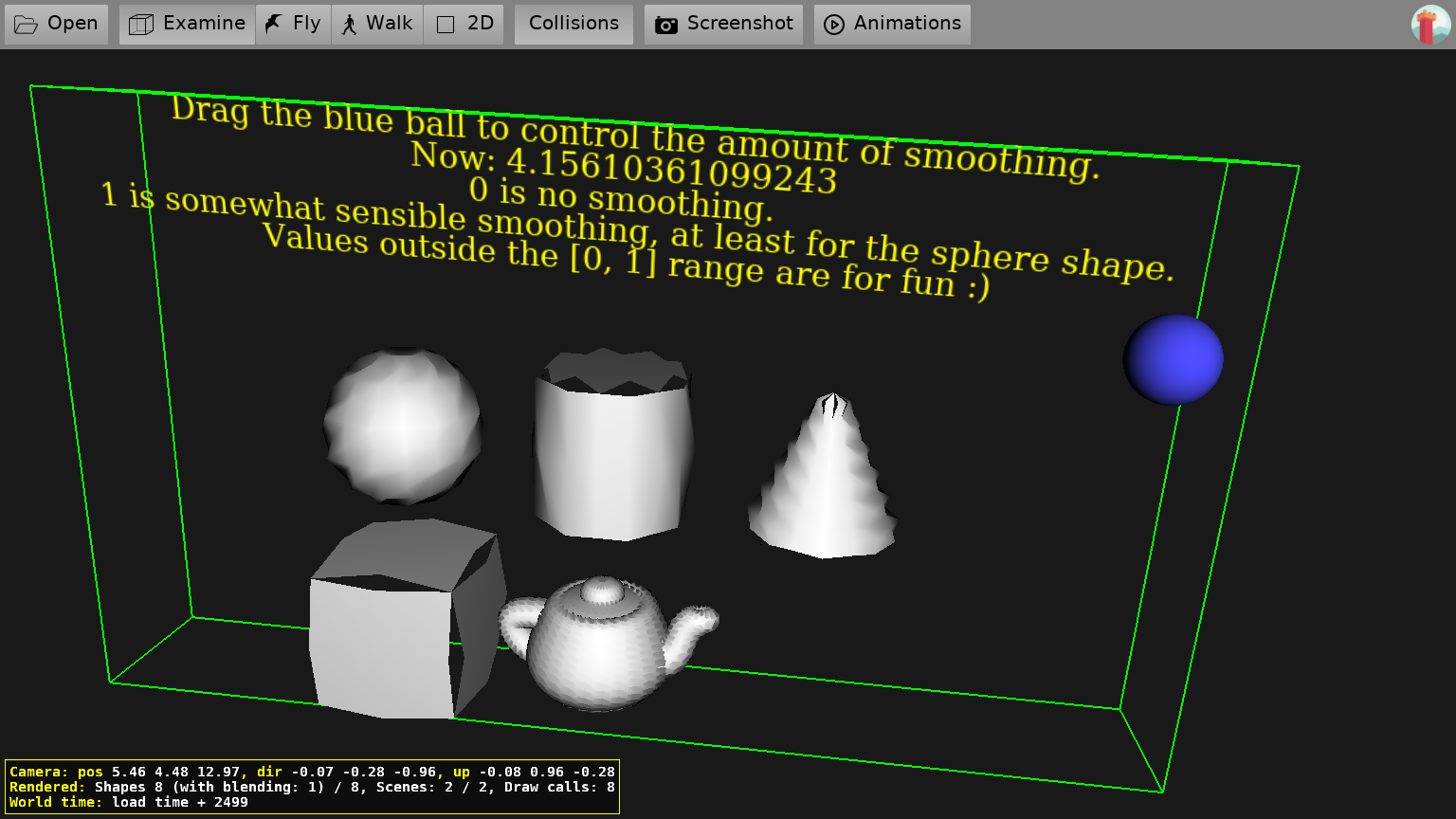Switch to Walk navigation mode

coord(377,24)
